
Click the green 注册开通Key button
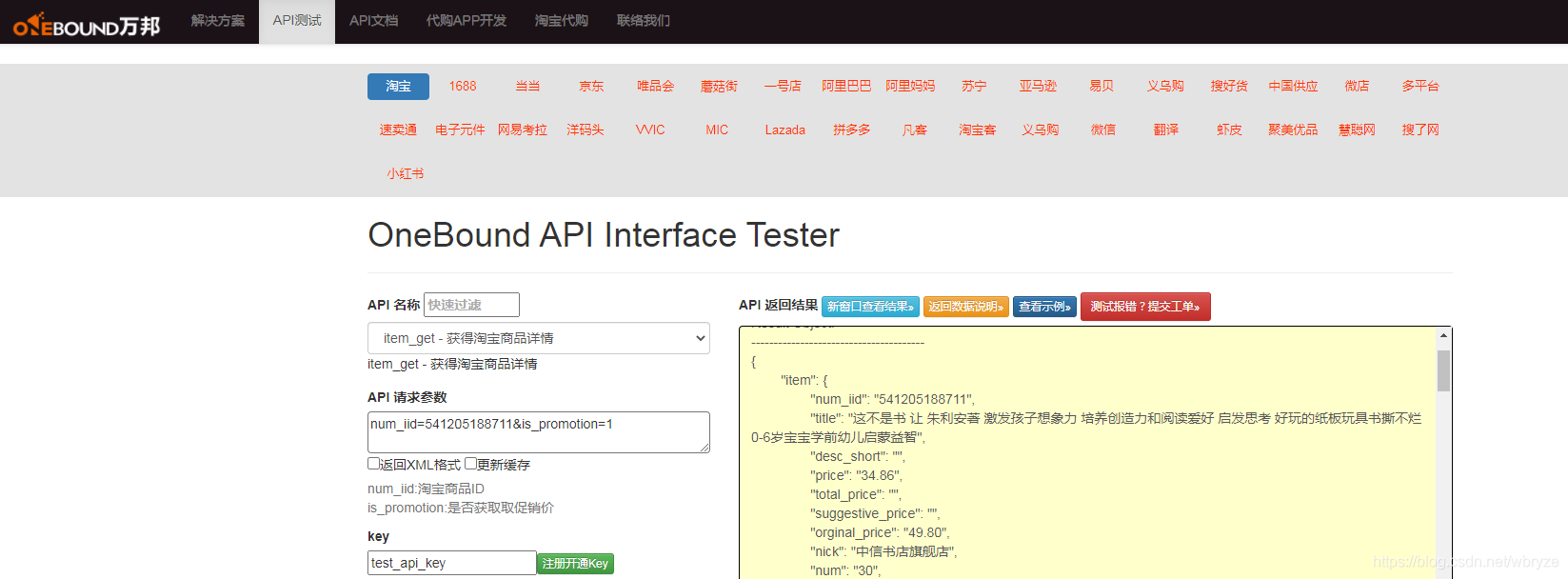pos(575,564)
